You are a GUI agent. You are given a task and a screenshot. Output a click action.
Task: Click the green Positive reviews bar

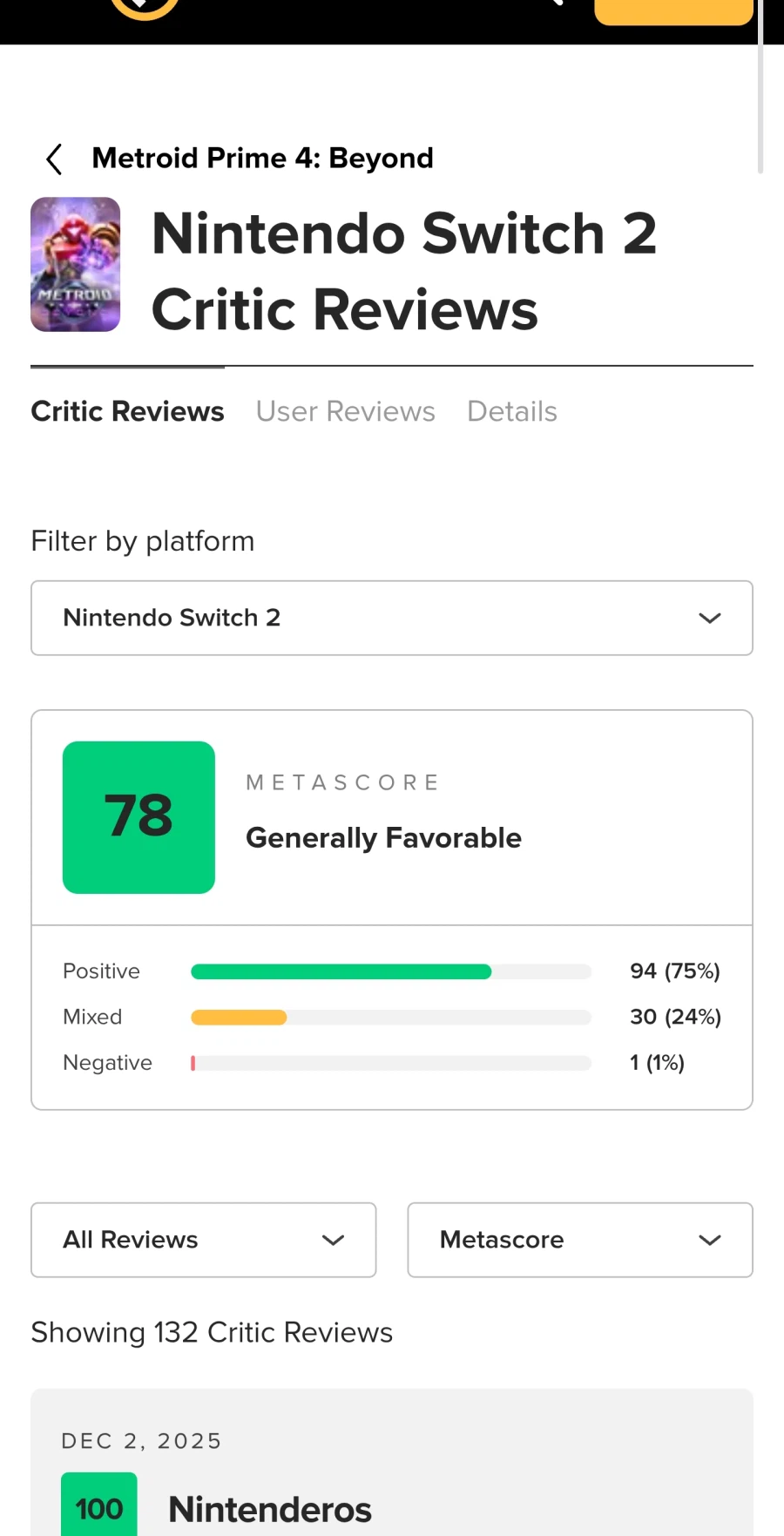[341, 971]
